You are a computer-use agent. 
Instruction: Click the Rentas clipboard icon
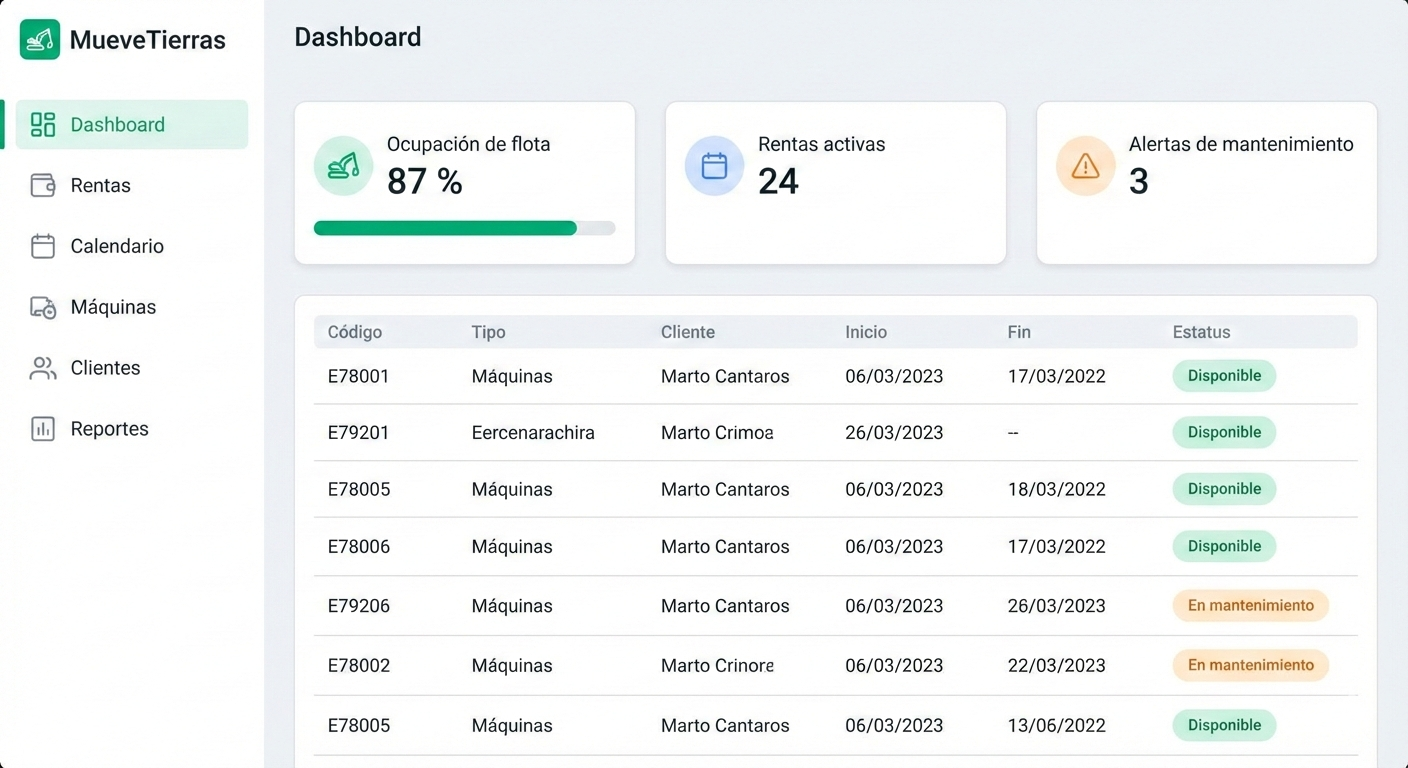pos(41,185)
